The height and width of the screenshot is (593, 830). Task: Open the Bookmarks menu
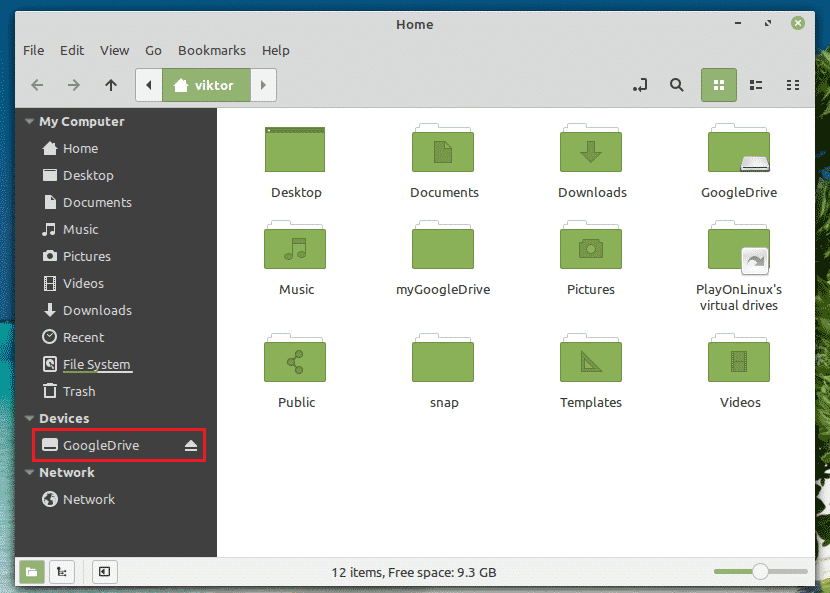pyautogui.click(x=211, y=50)
